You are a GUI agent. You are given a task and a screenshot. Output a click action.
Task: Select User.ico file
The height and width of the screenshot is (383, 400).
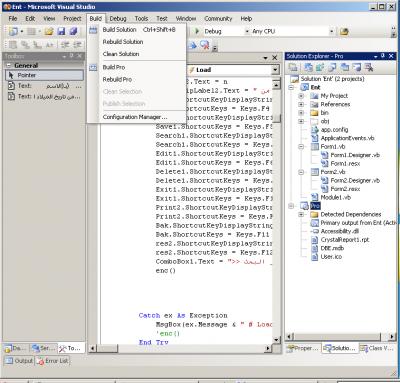[x=331, y=257]
